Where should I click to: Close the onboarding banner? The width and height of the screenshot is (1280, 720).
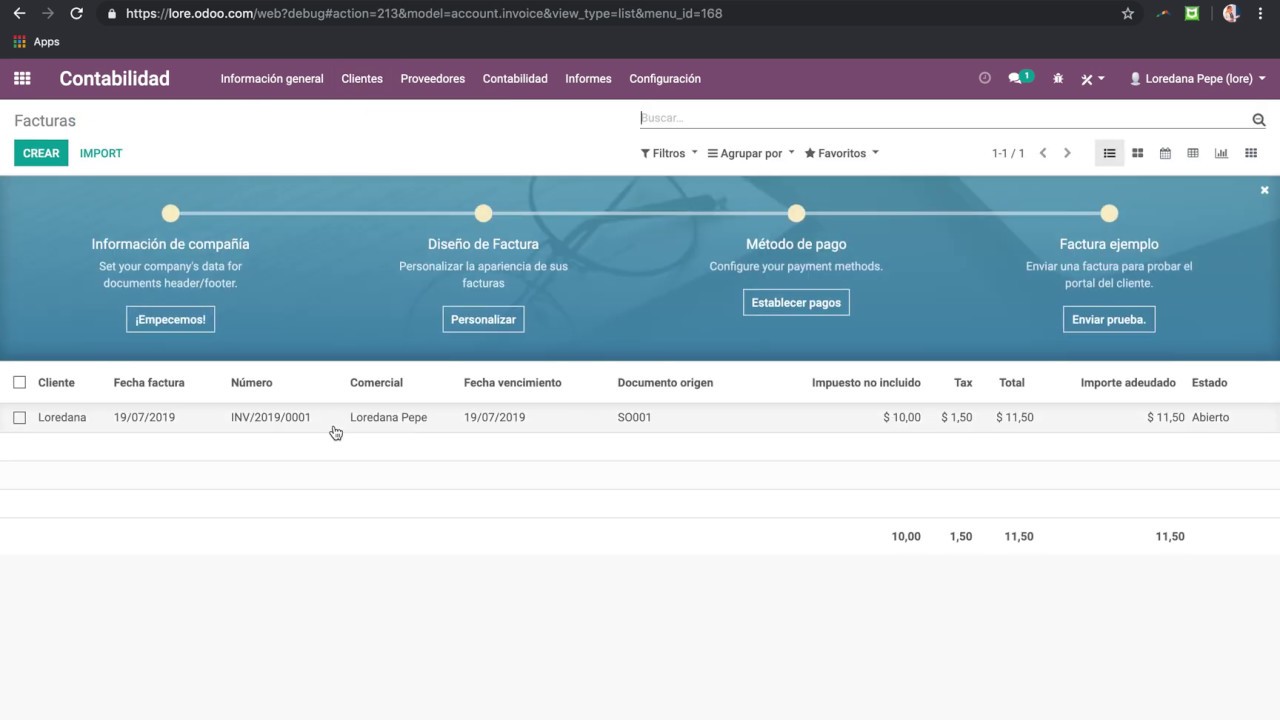pyautogui.click(x=1264, y=190)
